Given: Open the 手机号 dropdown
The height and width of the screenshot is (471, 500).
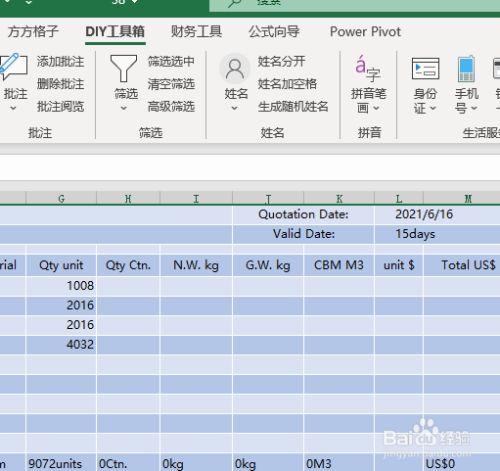Looking at the screenshot, I should [474, 108].
